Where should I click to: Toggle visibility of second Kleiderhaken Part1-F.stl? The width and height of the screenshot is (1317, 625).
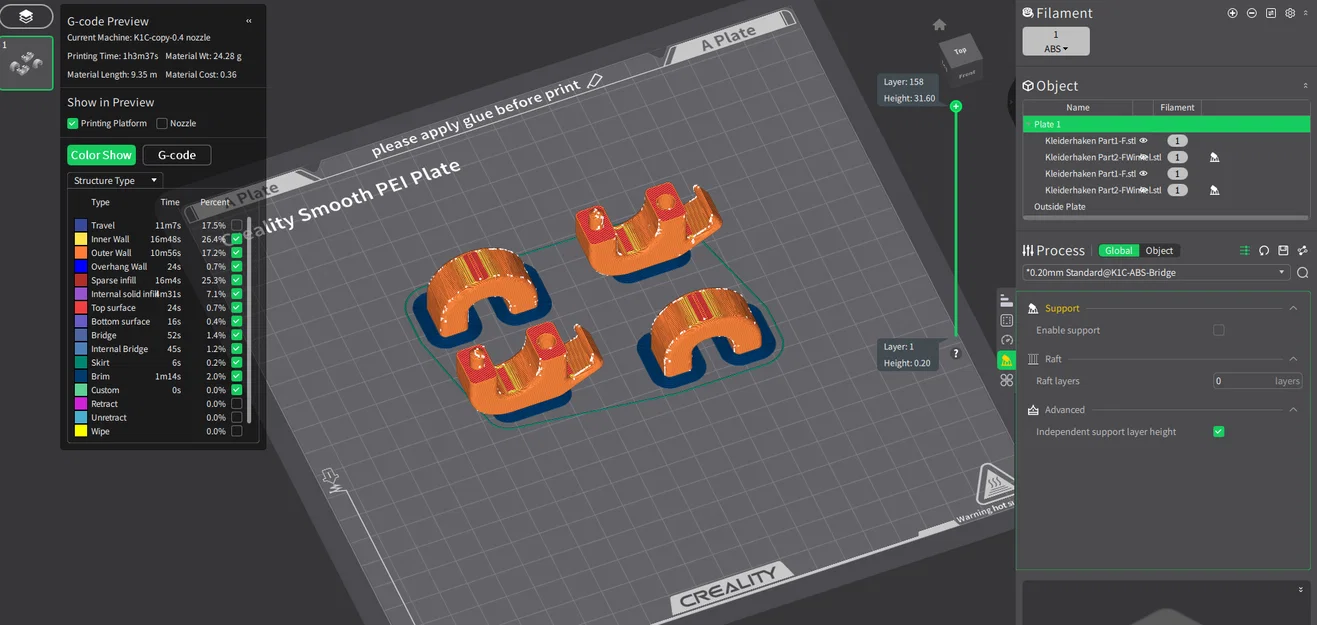tap(1144, 174)
